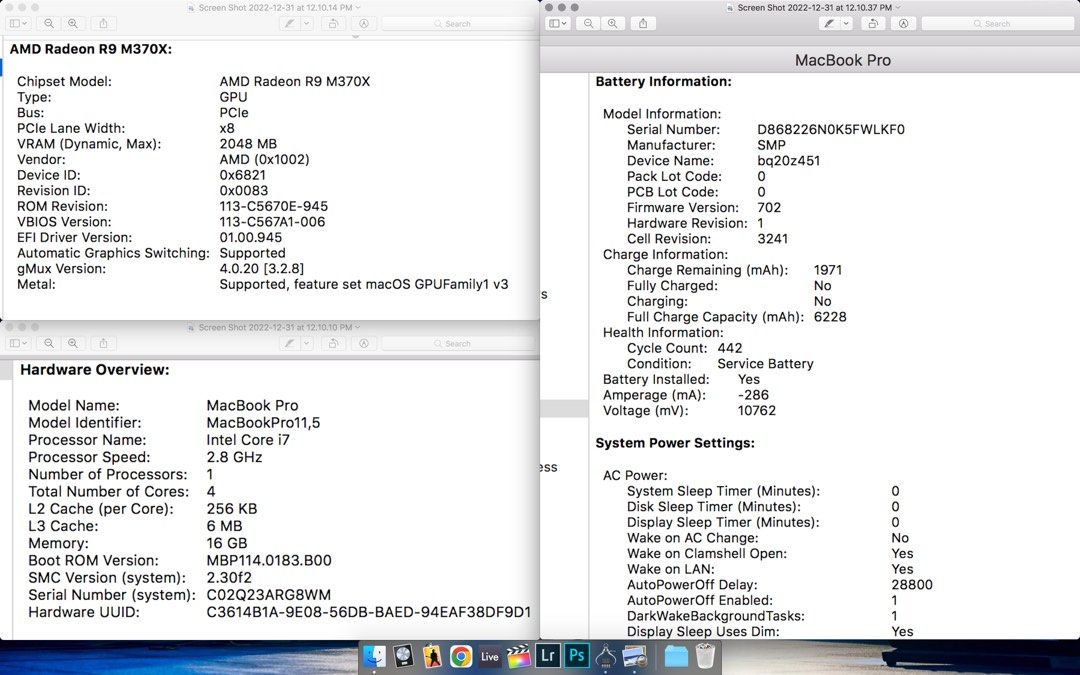Click the Charge Remaining value 1971

coord(828,270)
